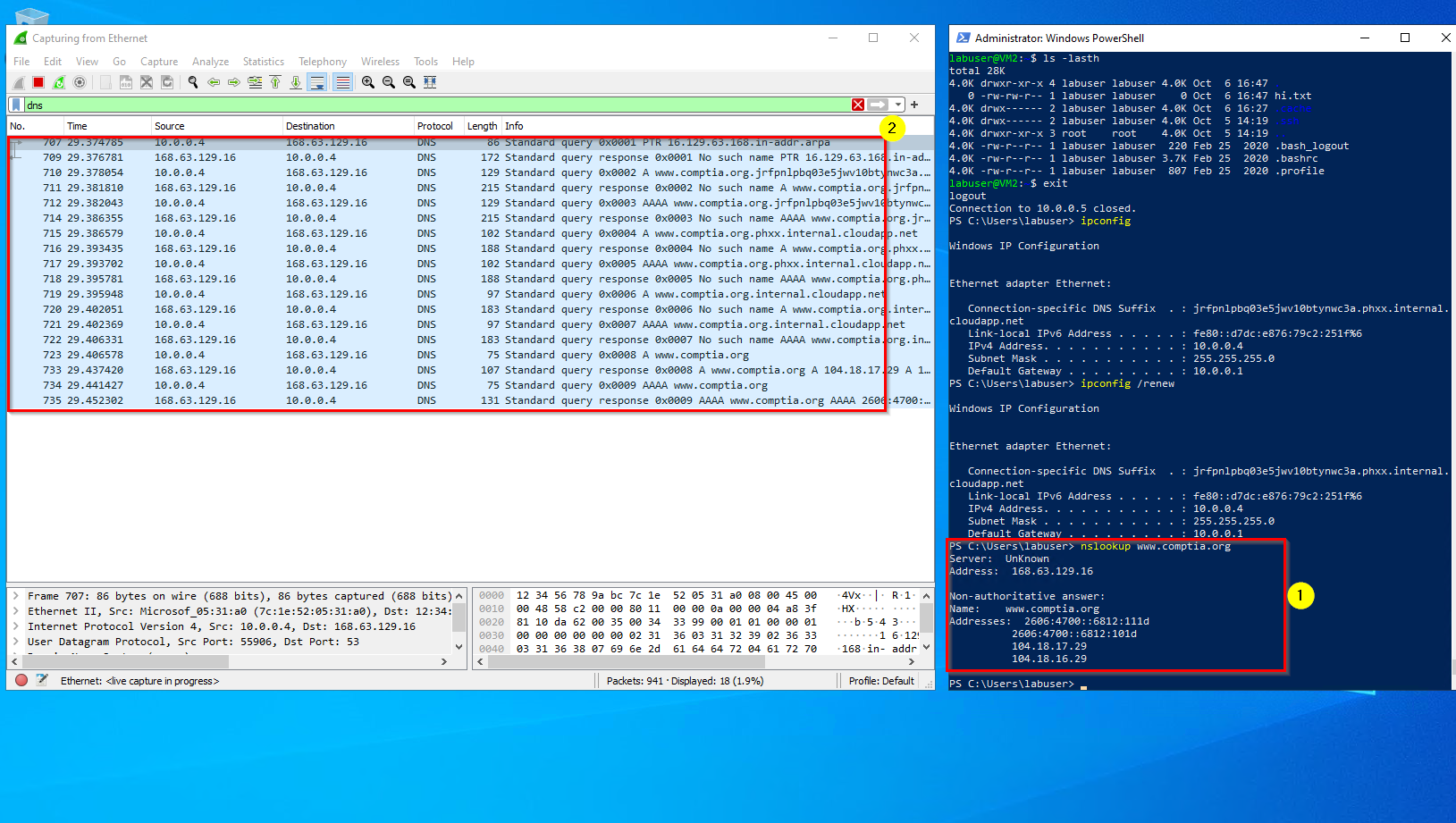This screenshot has width=1456, height=823.
Task: Expand the User Datagram Protocol node
Action: point(16,642)
